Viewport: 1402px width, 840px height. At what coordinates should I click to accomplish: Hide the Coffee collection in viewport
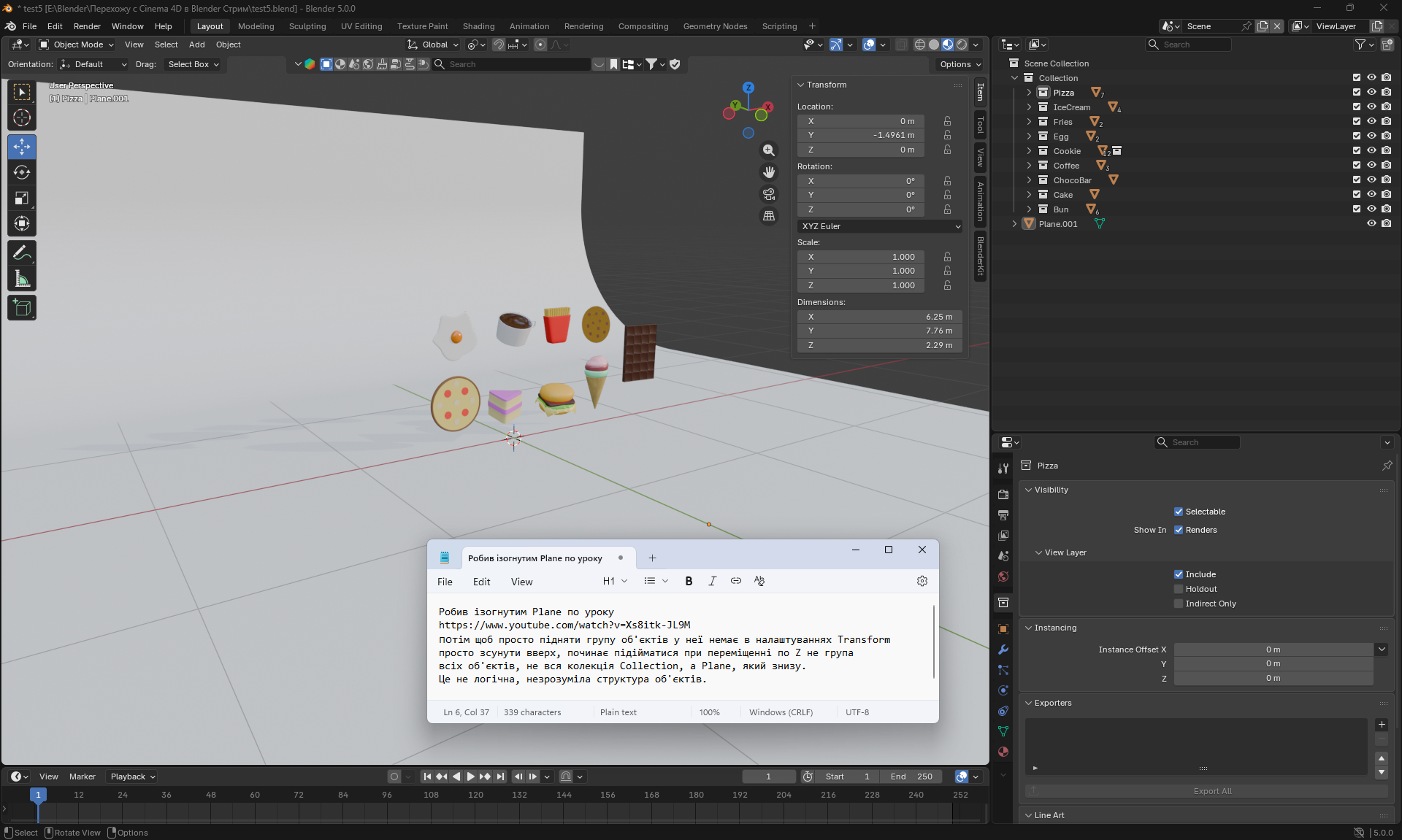[1371, 166]
